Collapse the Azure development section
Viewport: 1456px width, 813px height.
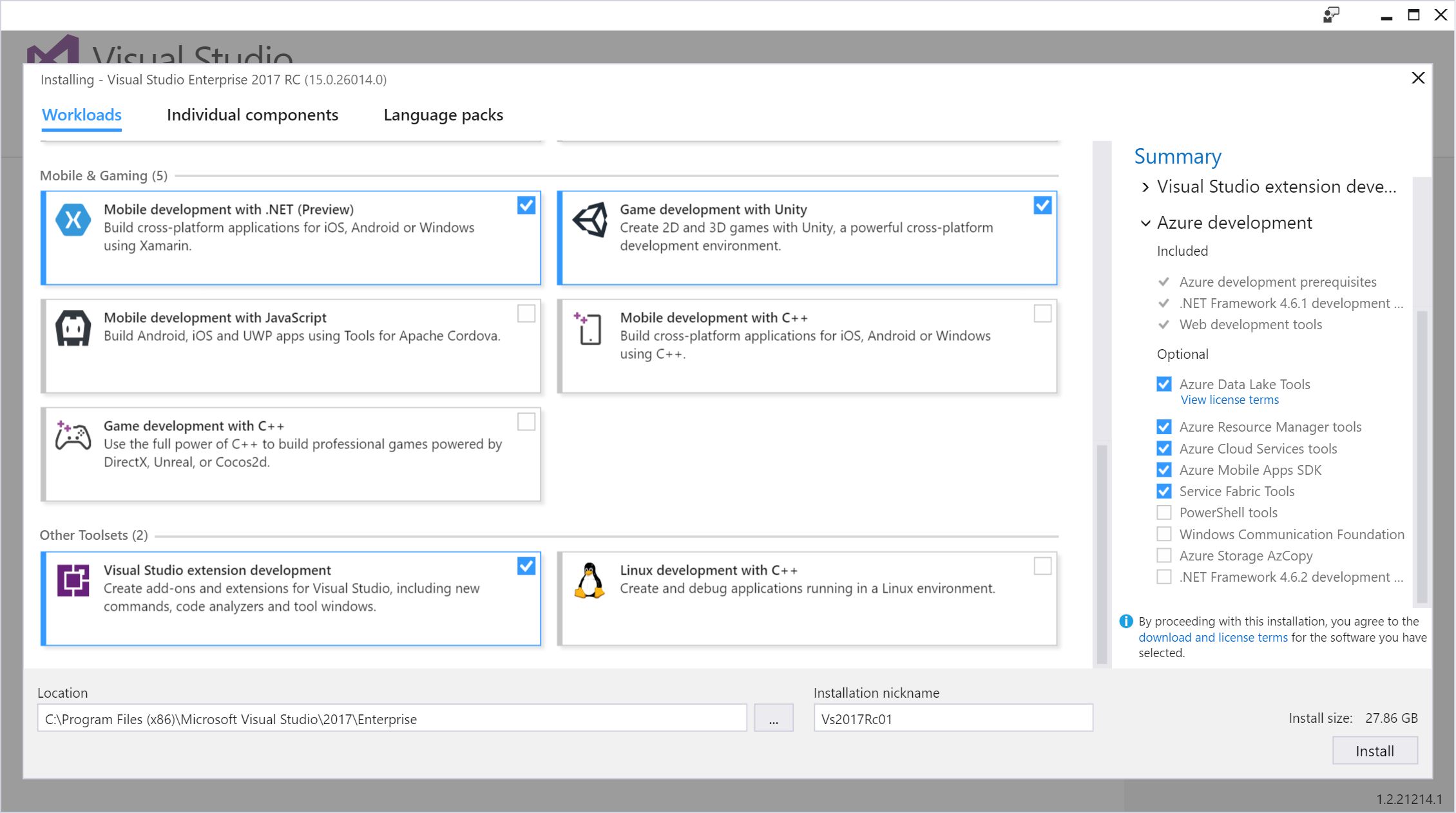click(1145, 223)
